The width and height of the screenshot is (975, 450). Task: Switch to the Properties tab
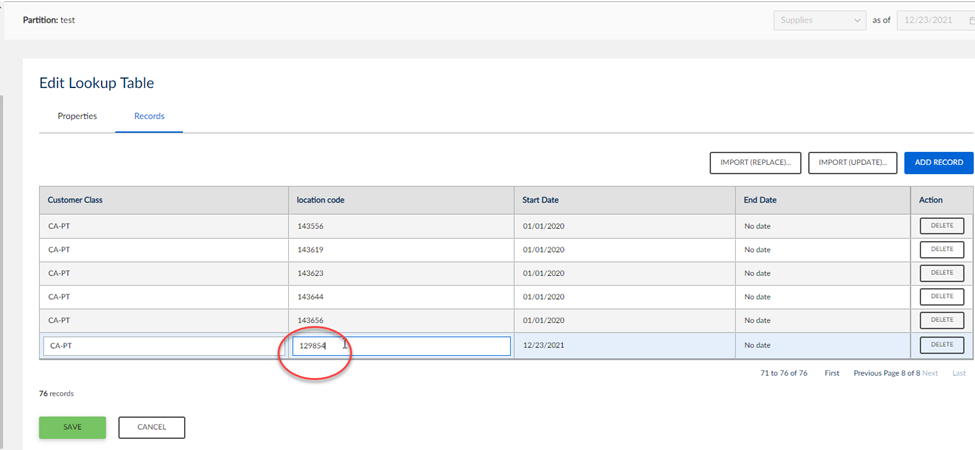(77, 116)
